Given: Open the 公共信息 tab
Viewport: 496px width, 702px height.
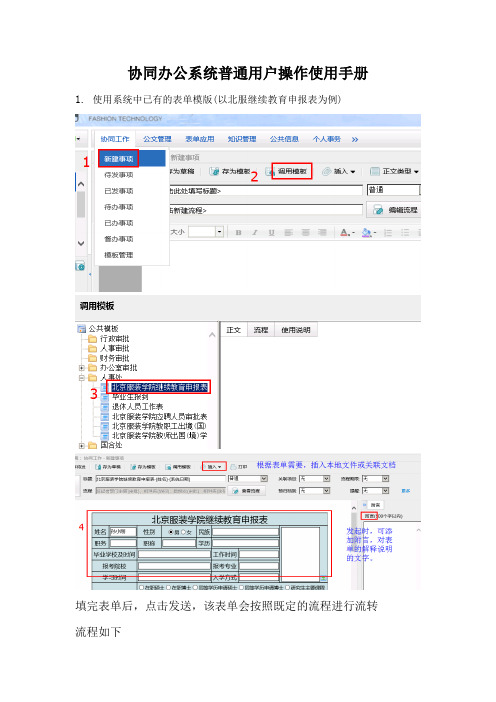Looking at the screenshot, I should point(284,139).
